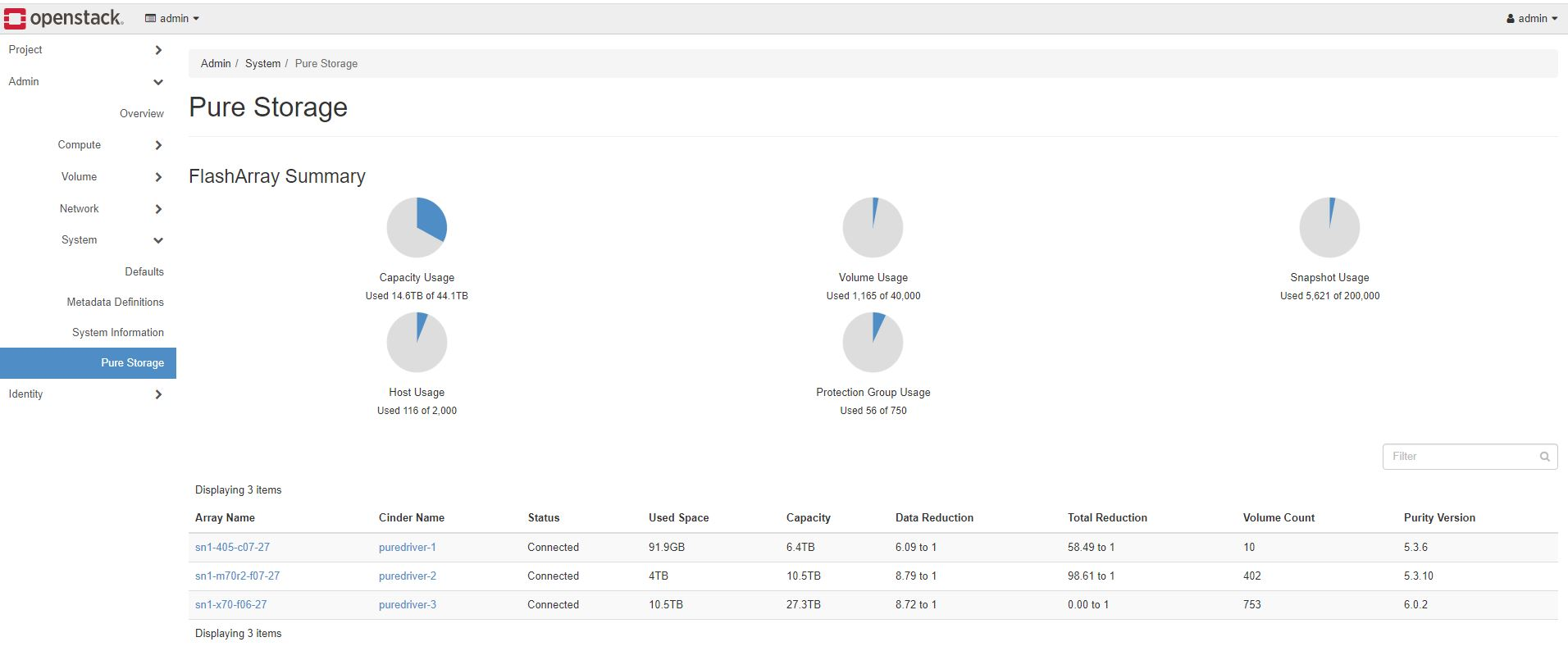Click the 'Used 14.6TB of 44.1TB' text
The height and width of the screenshot is (660, 1568).
[417, 296]
